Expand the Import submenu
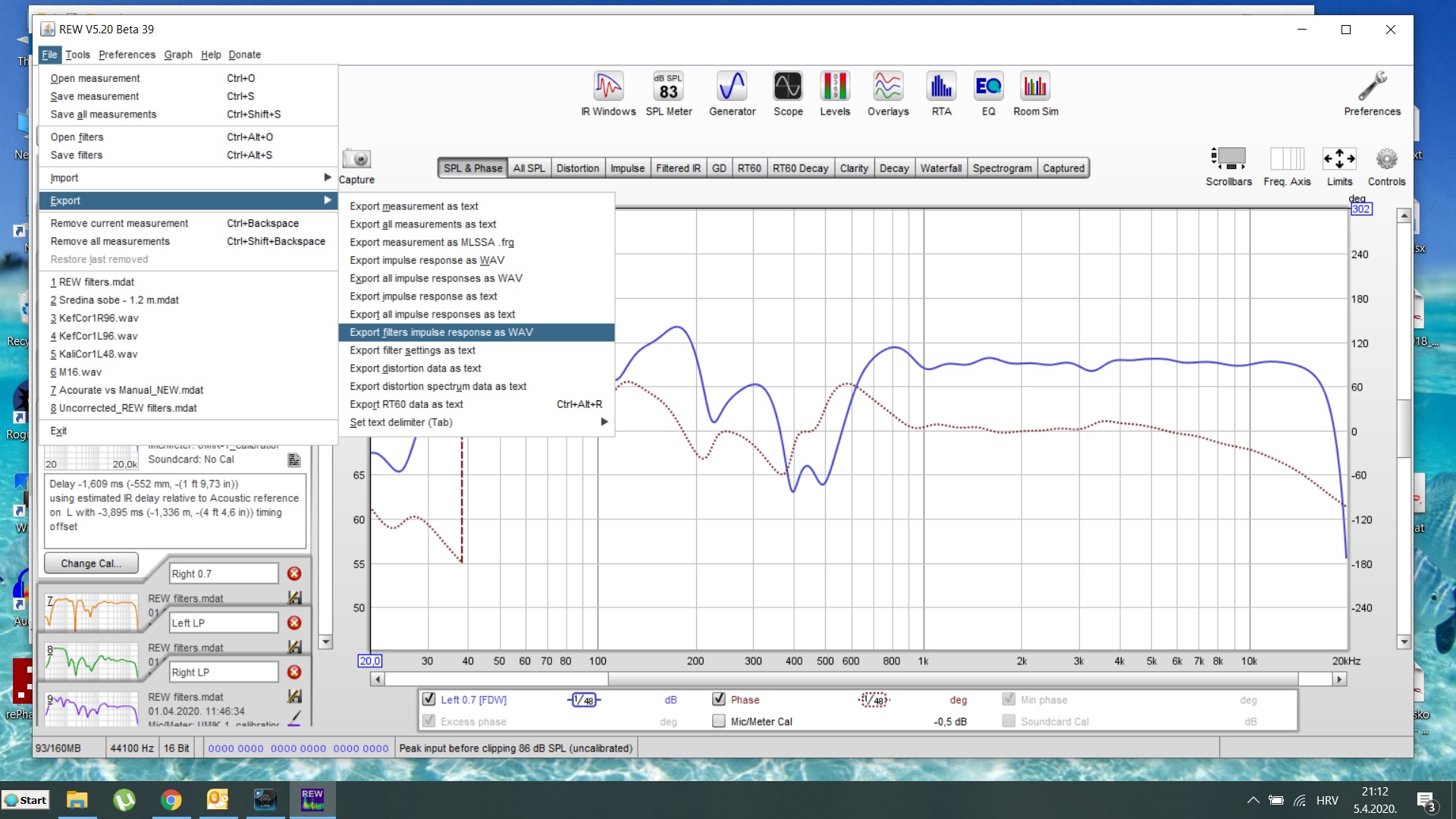 click(188, 177)
